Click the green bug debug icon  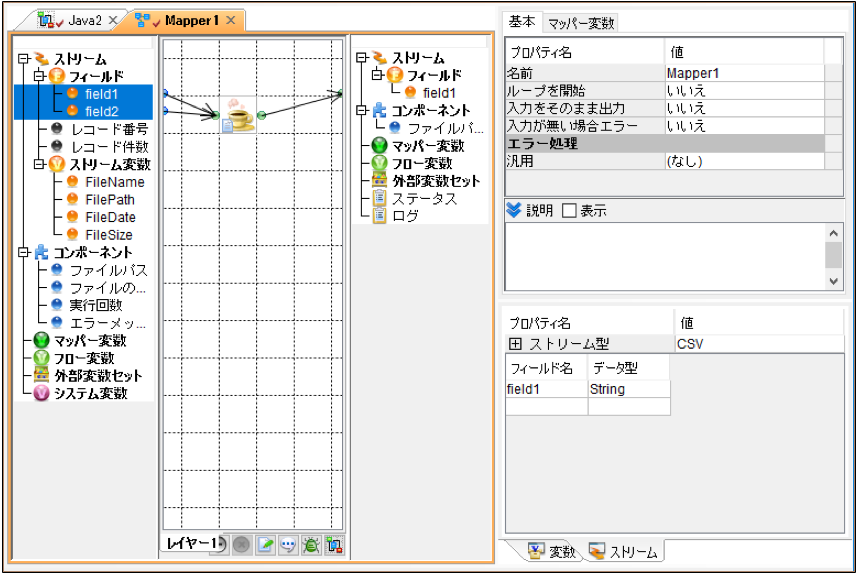pyautogui.click(x=311, y=545)
